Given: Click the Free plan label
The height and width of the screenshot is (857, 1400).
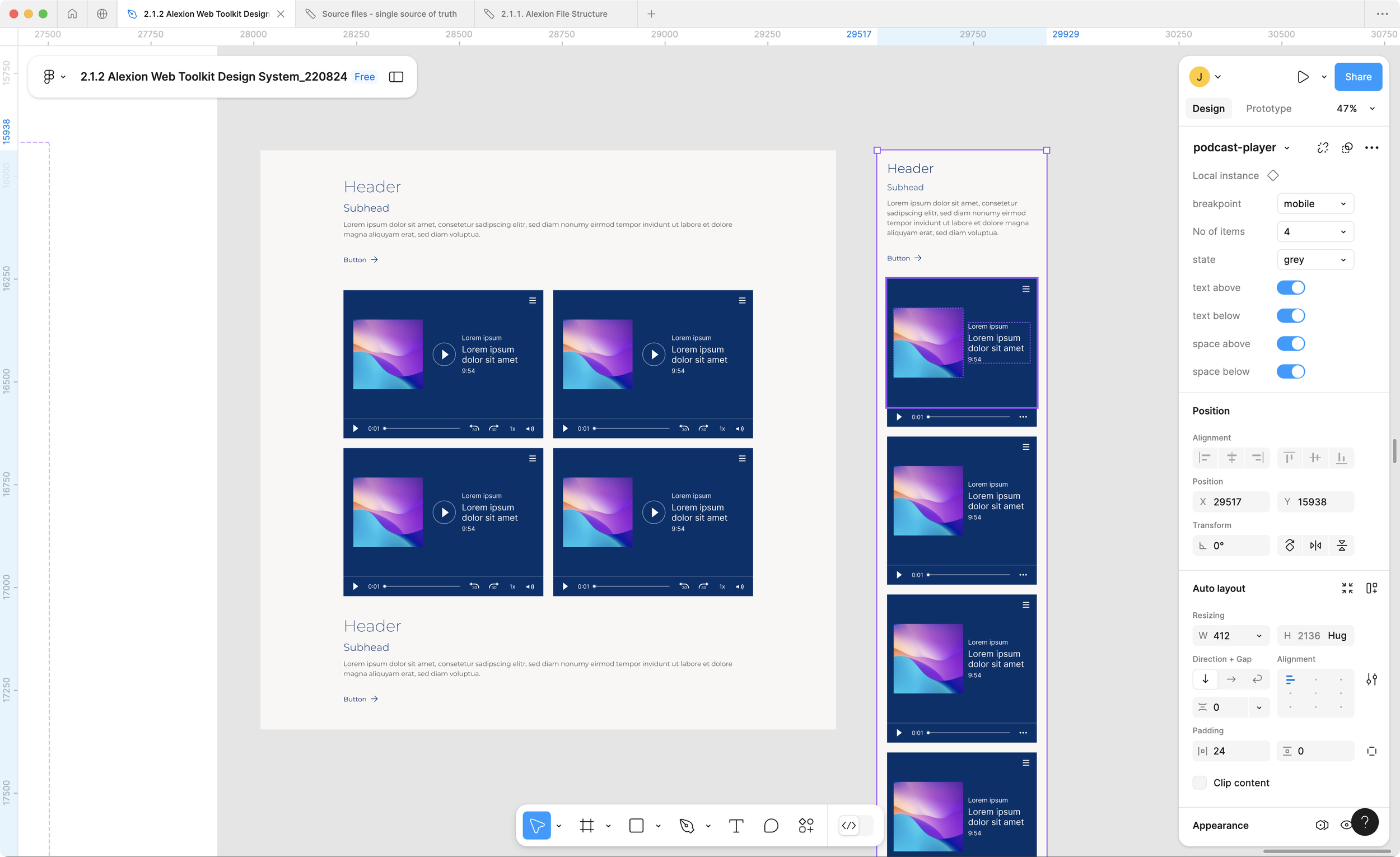Looking at the screenshot, I should [x=364, y=77].
